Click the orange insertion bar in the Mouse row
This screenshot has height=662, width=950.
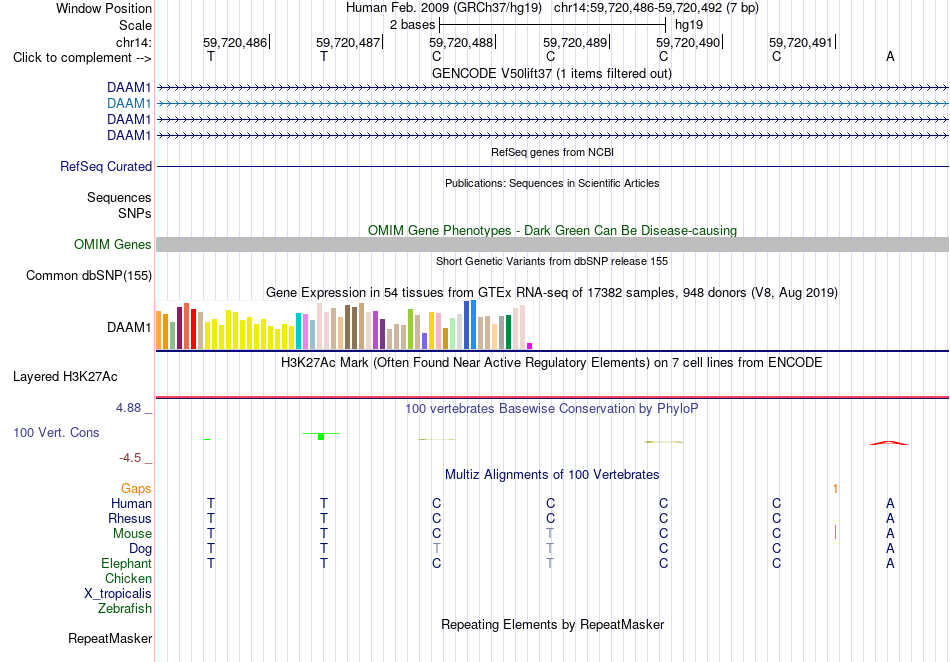(x=835, y=532)
